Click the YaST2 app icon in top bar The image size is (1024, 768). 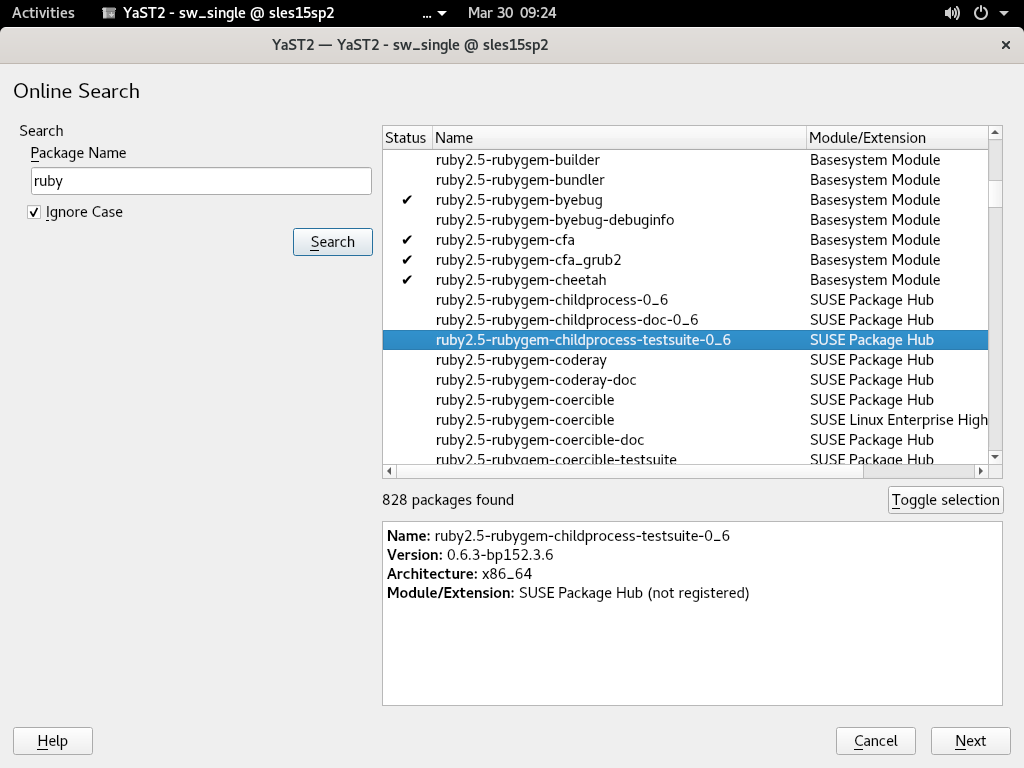coord(109,13)
